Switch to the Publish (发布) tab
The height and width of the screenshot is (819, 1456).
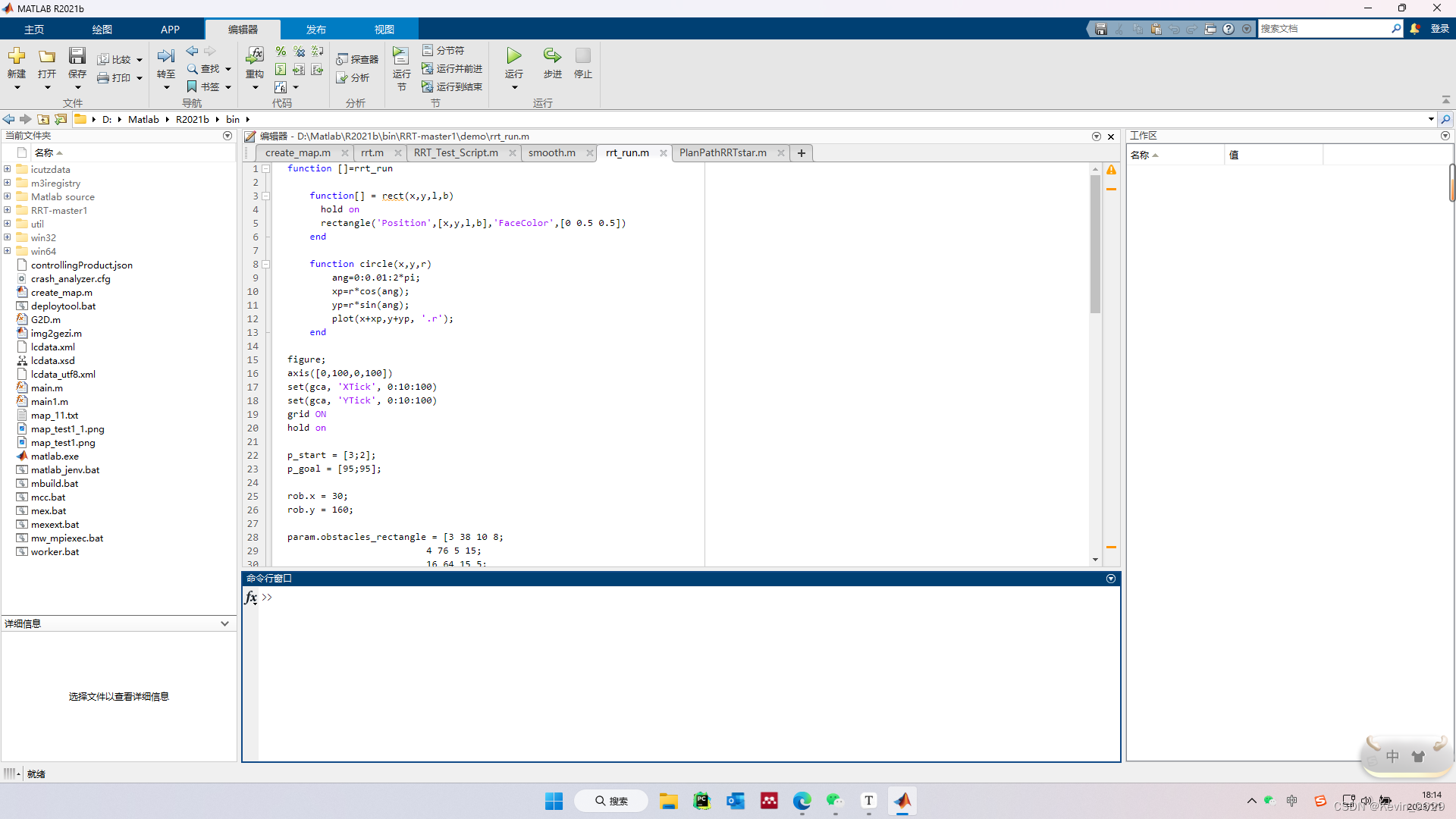tap(316, 30)
